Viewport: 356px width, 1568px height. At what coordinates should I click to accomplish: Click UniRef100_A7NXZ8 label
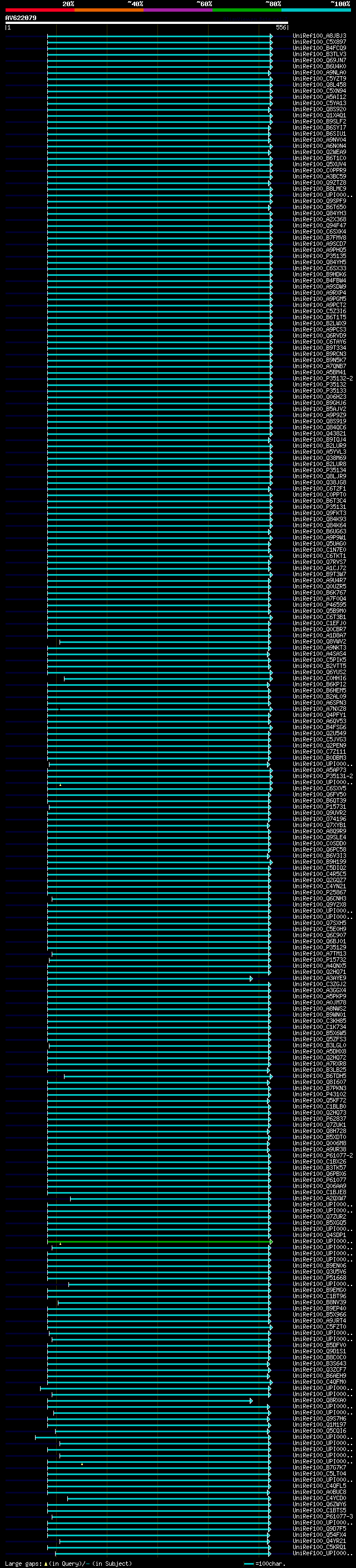[x=319, y=709]
